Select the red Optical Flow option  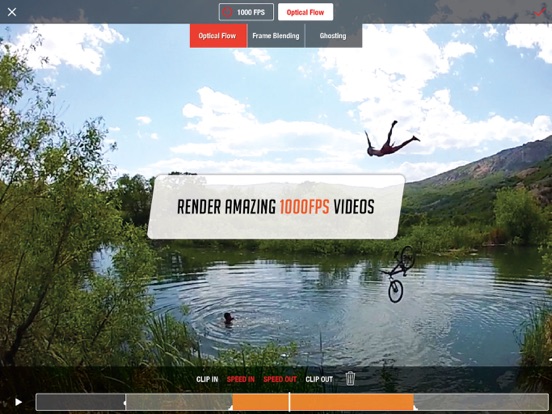pyautogui.click(x=218, y=36)
